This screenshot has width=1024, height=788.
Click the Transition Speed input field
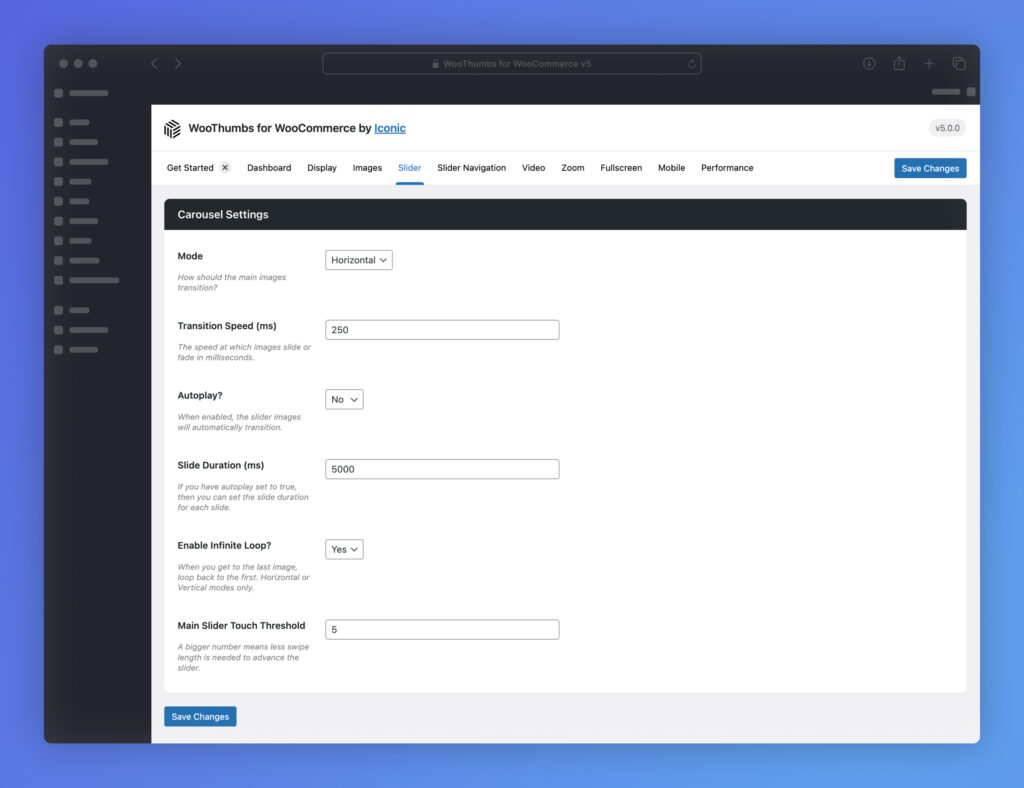pyautogui.click(x=441, y=329)
